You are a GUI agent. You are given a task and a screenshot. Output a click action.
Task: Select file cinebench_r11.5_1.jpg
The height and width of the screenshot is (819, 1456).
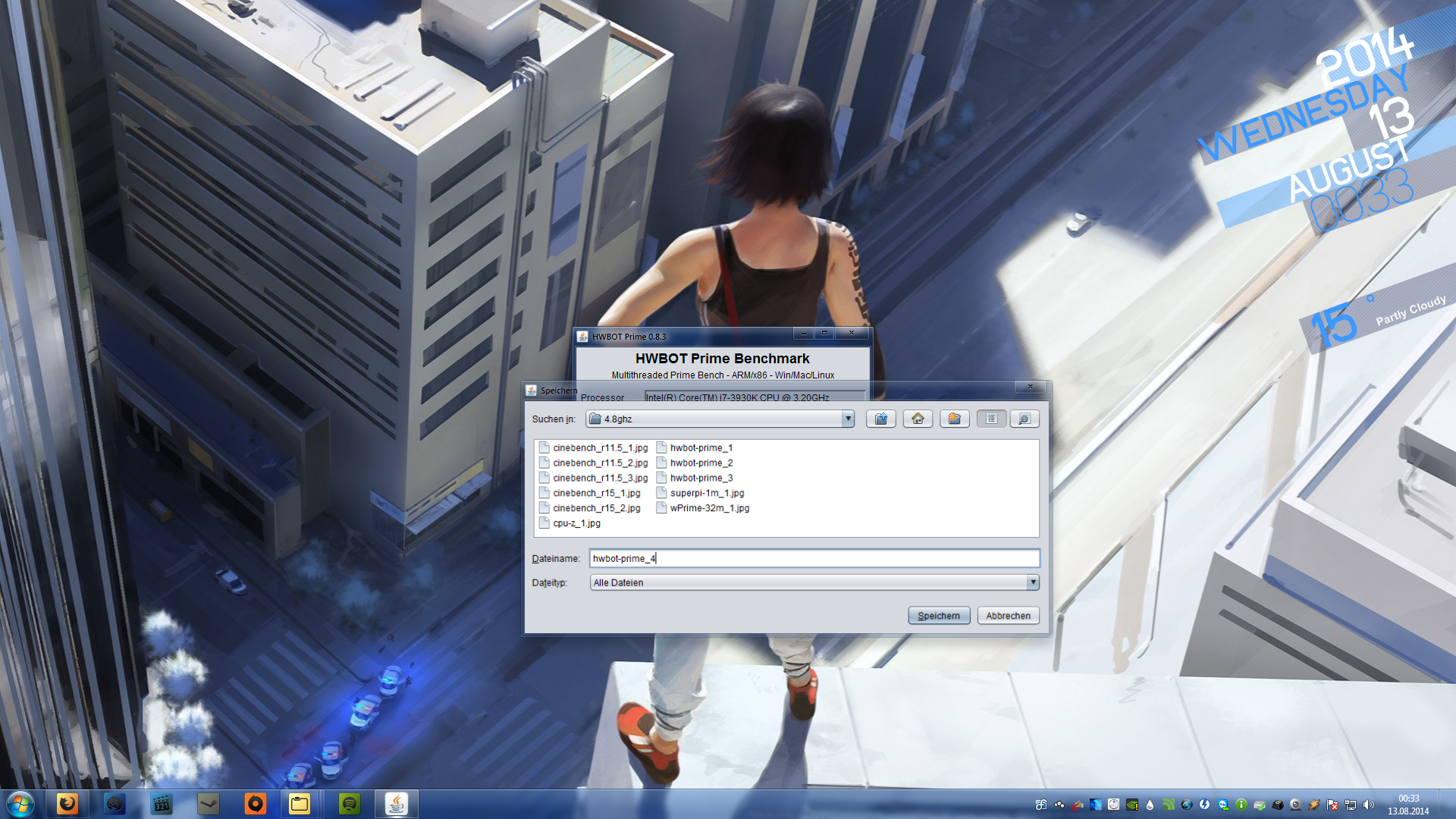pyautogui.click(x=594, y=447)
